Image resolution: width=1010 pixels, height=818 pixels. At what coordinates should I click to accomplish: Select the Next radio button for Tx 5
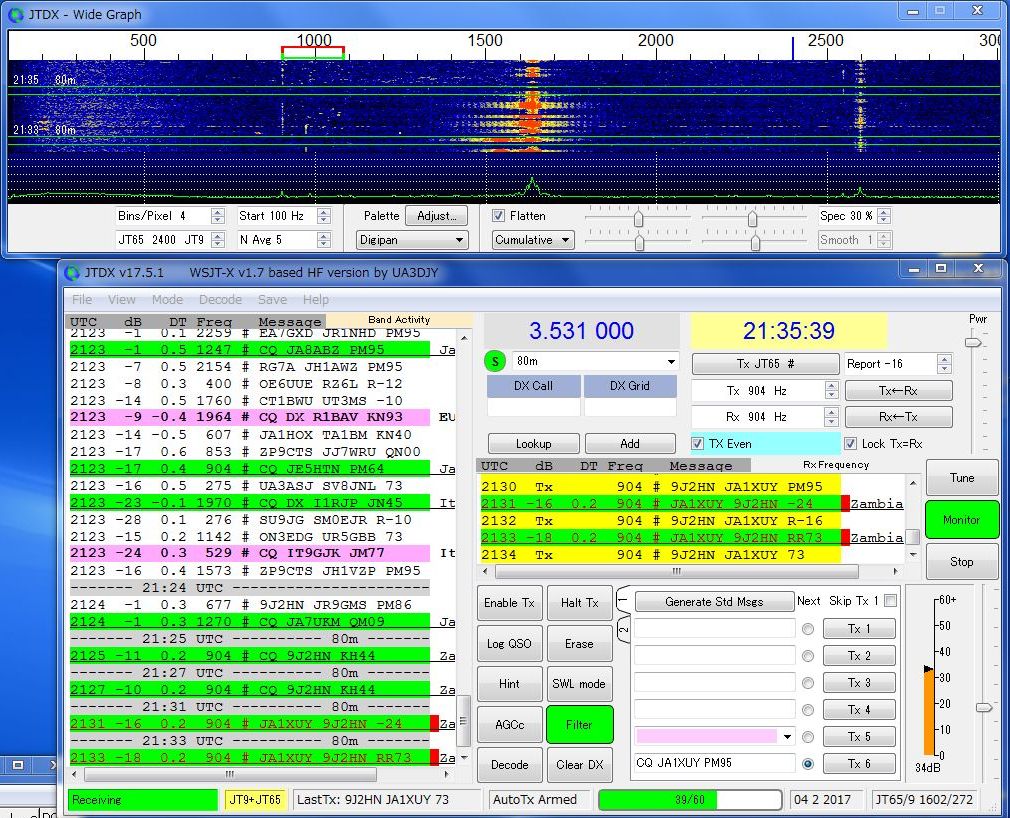[x=808, y=737]
